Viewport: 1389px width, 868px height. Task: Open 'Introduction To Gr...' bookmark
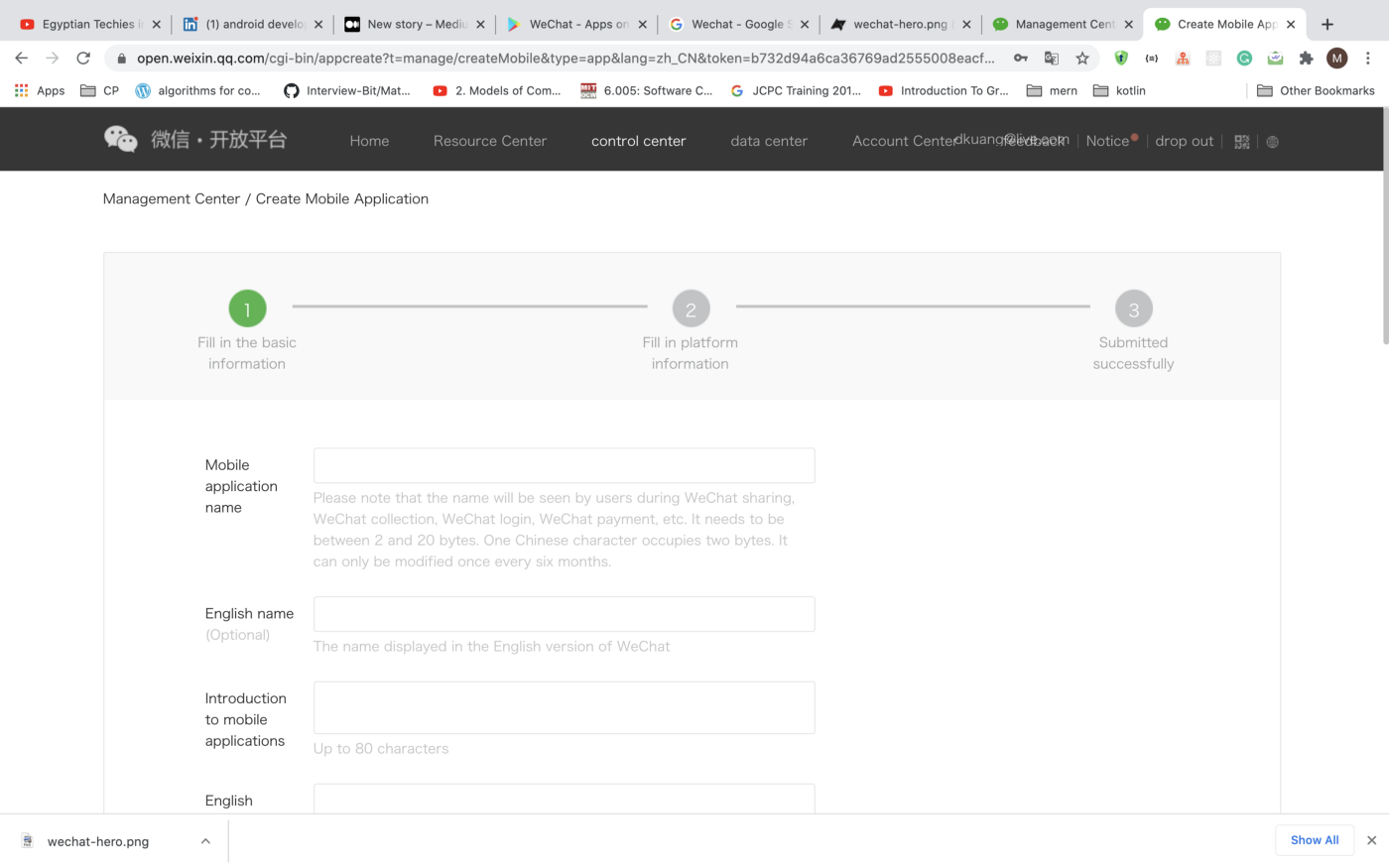click(944, 90)
